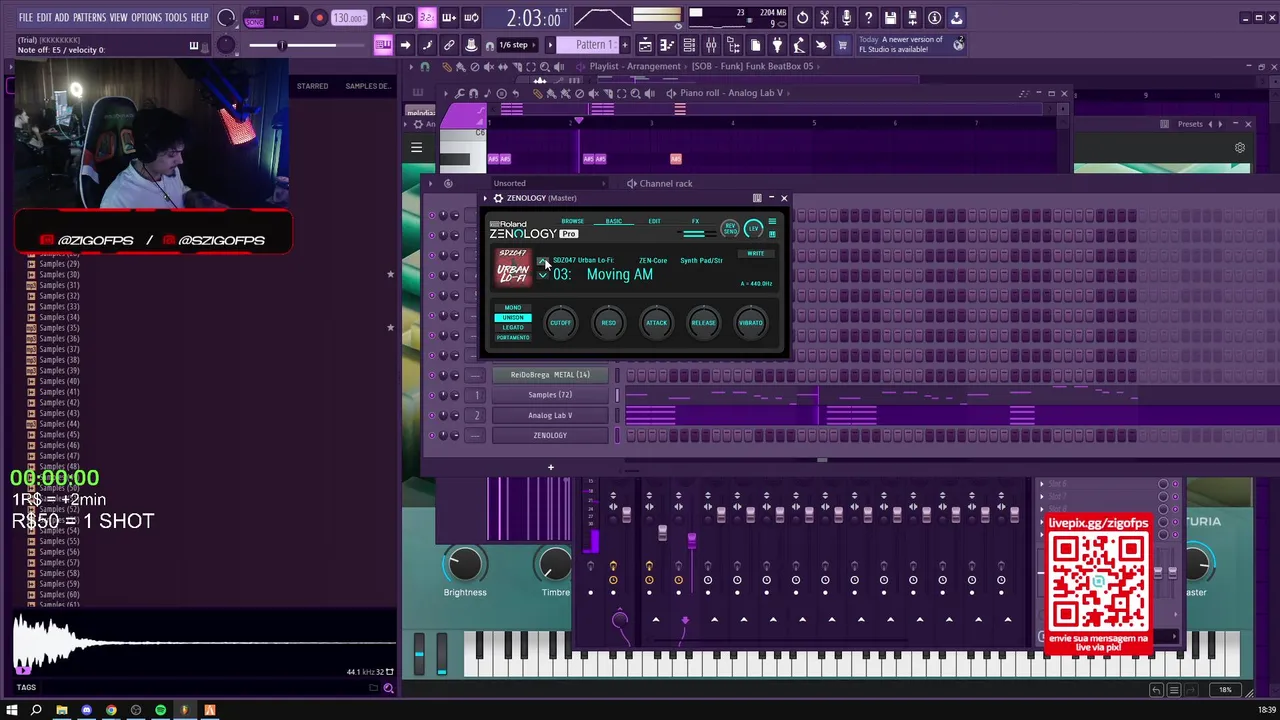This screenshot has width=1280, height=720.
Task: Click the help question mark icon
Action: 868,18
